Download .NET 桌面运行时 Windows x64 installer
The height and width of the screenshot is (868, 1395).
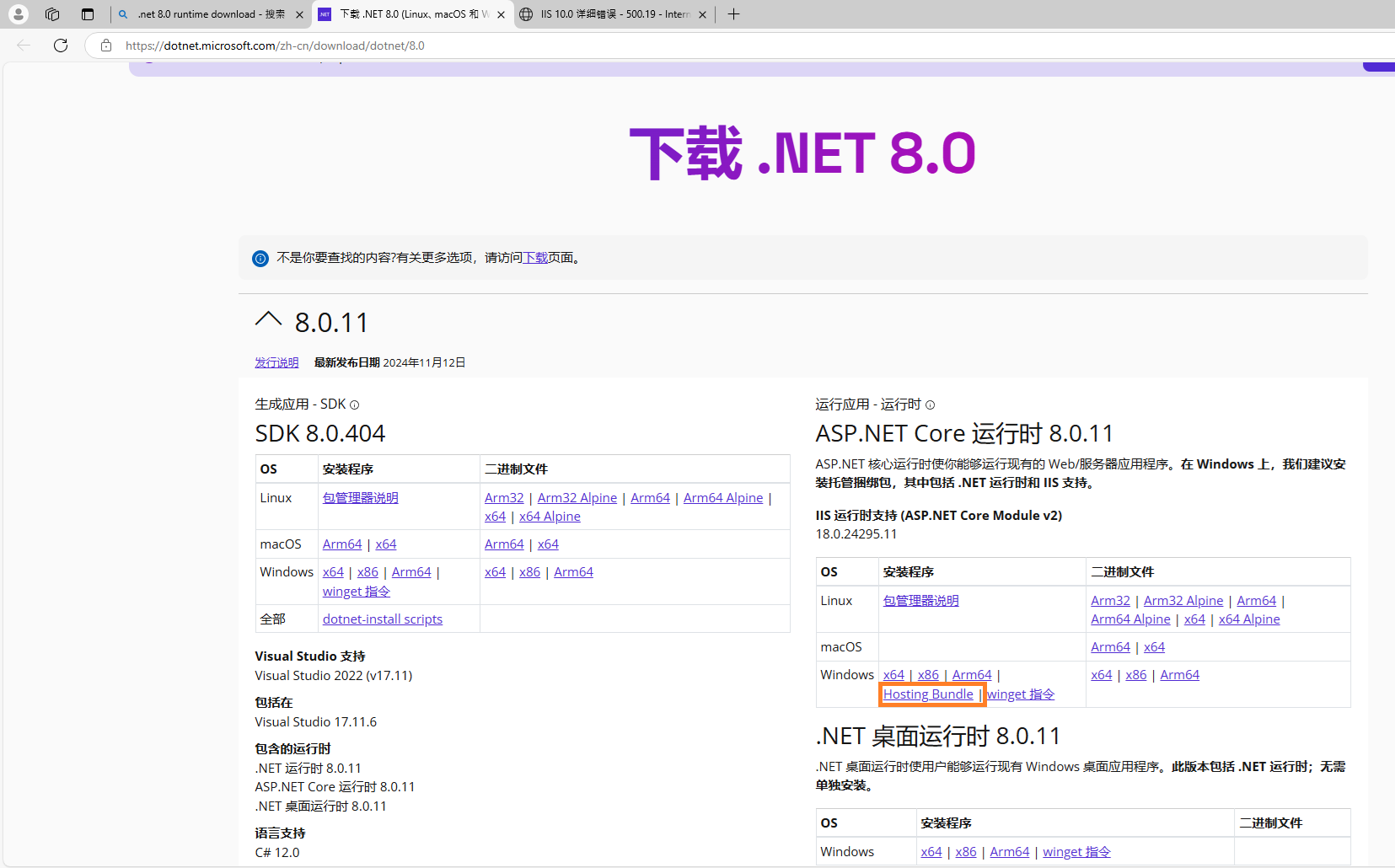coord(931,852)
